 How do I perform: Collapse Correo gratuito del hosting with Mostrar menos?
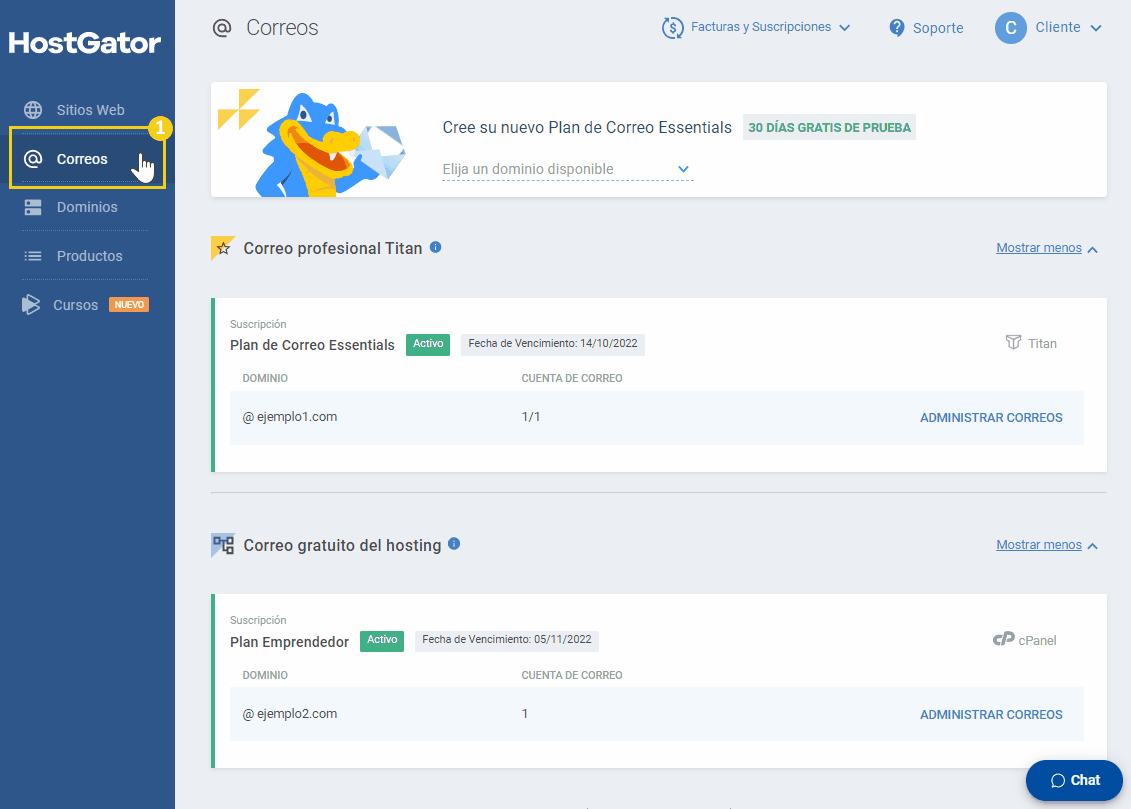(1047, 545)
